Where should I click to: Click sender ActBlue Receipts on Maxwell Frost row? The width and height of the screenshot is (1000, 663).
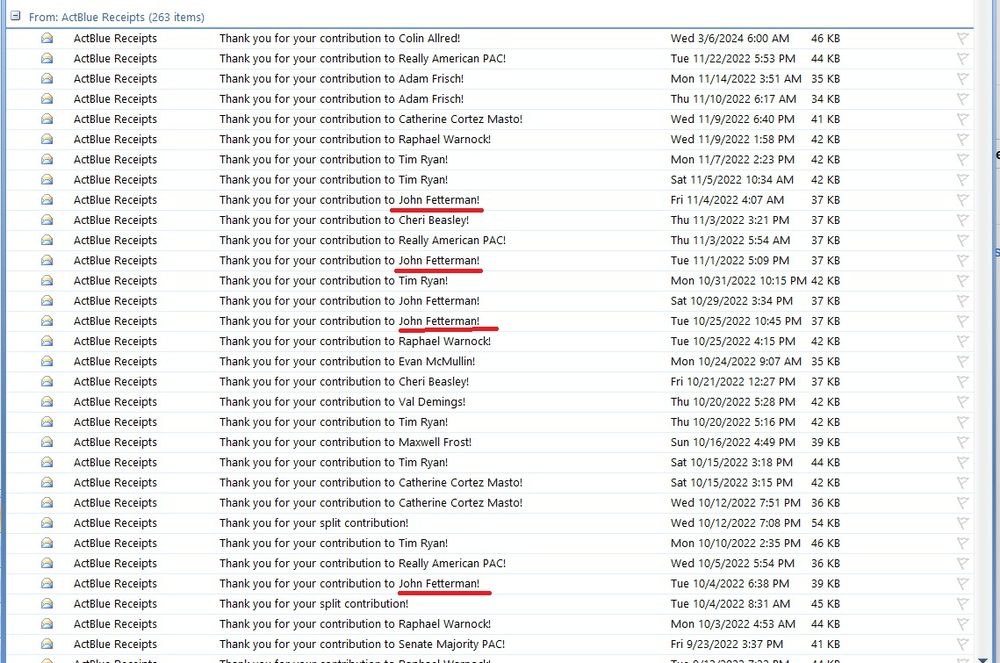tap(115, 442)
